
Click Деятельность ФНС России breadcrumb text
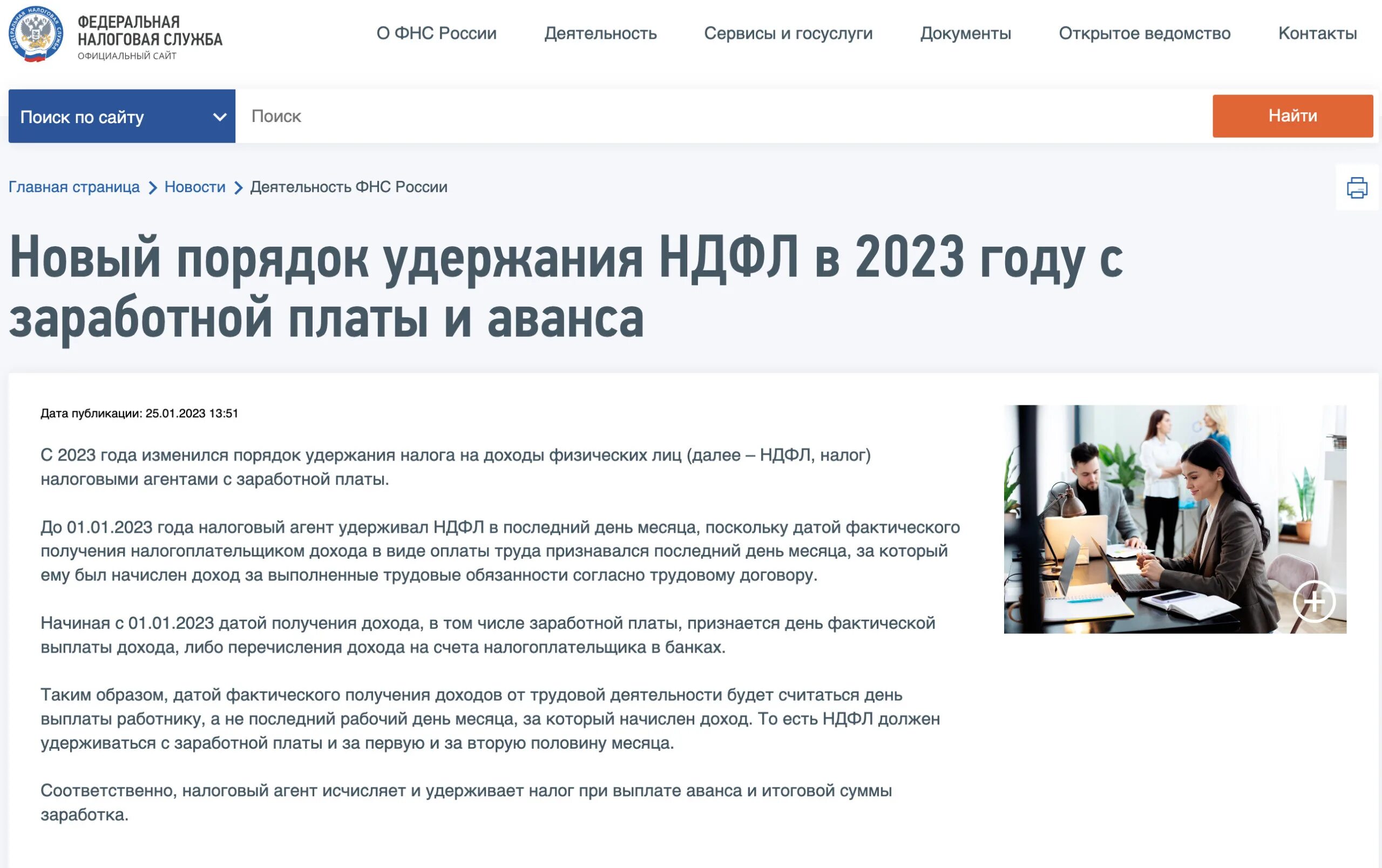point(348,187)
